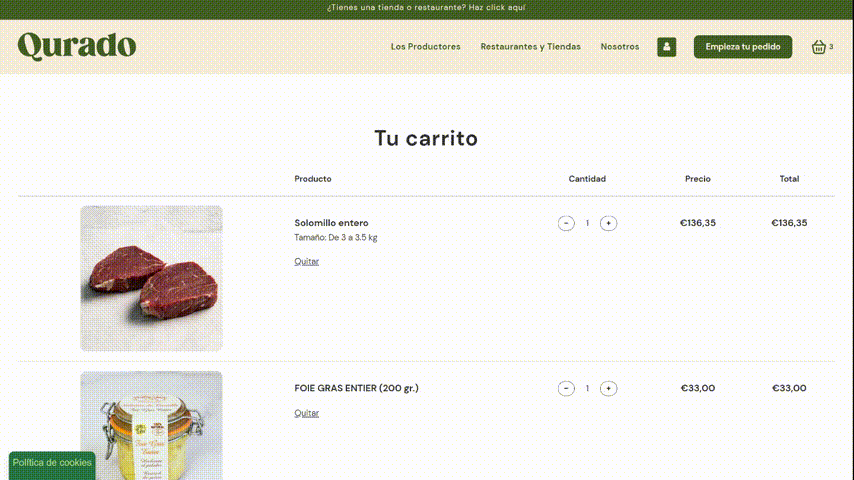Click the top banner store or restaurant link
The height and width of the screenshot is (480, 854).
[426, 8]
